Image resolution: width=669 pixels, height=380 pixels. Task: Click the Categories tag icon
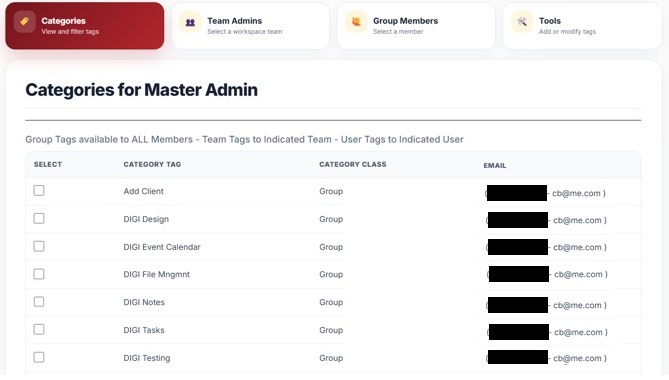click(24, 22)
